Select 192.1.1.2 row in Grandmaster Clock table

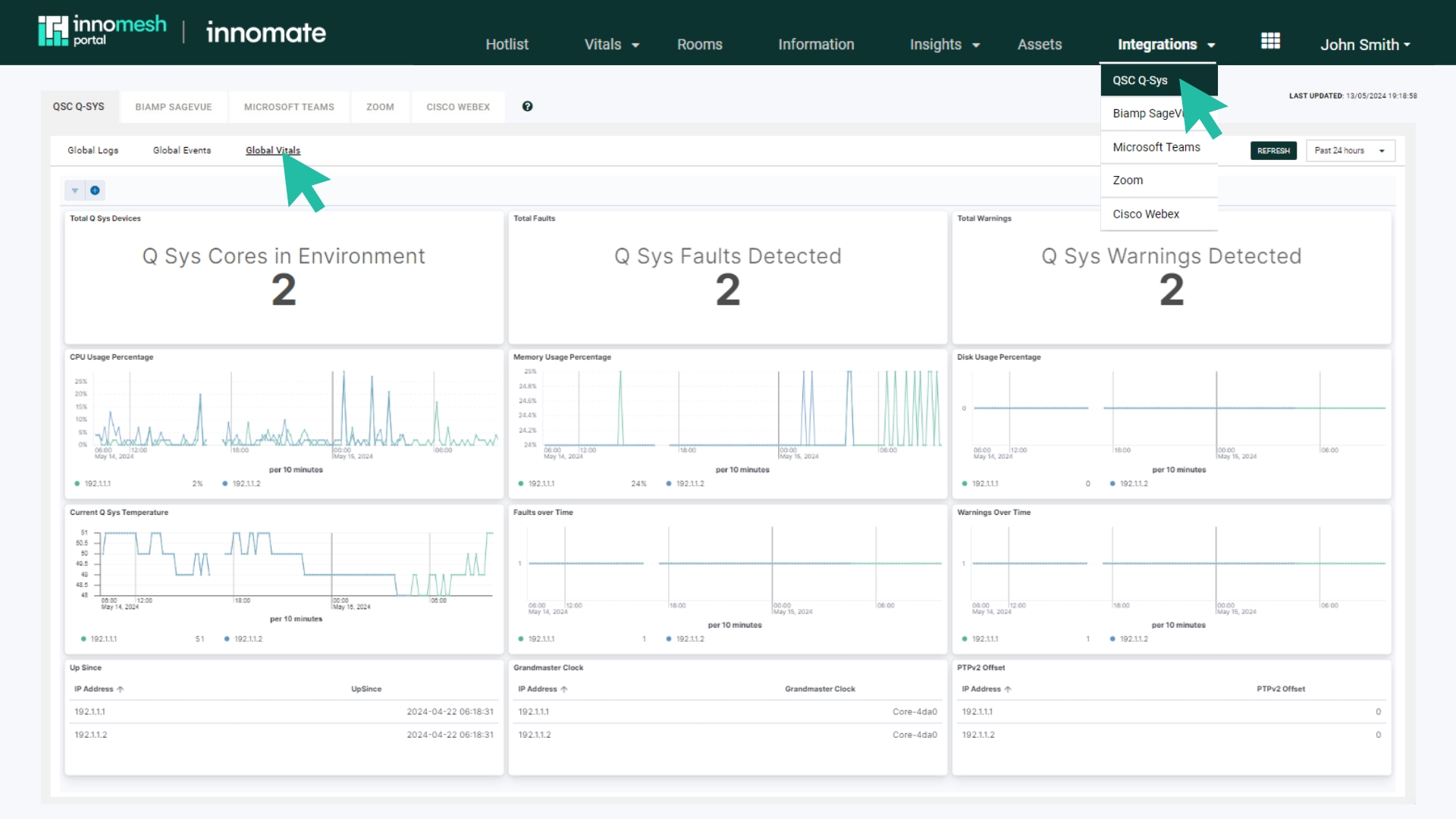click(x=727, y=735)
